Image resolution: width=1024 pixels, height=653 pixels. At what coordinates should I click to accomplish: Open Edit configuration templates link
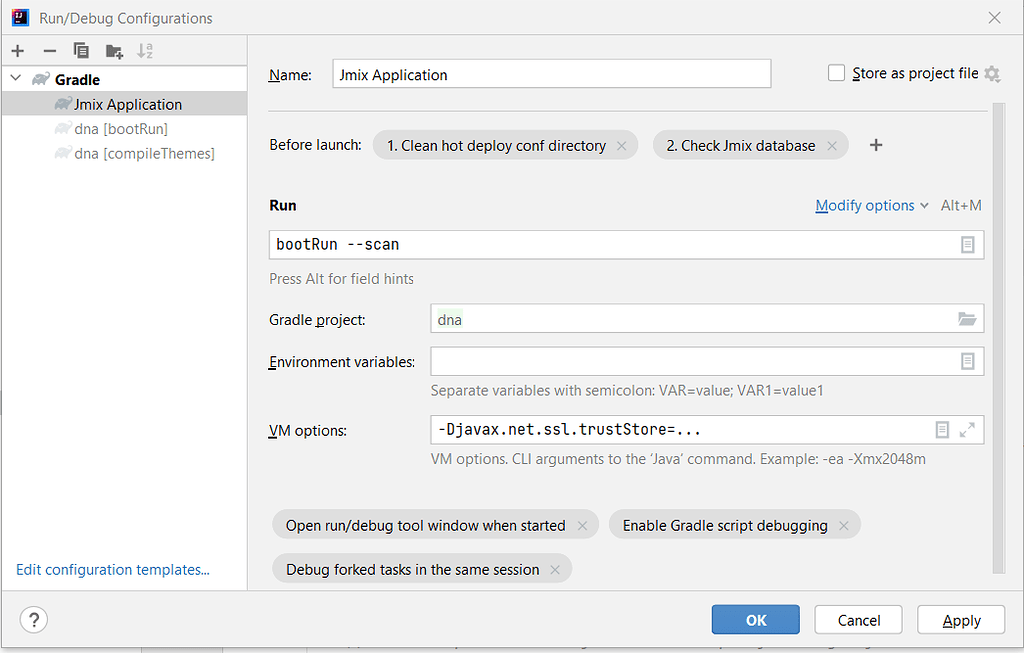[x=112, y=569]
